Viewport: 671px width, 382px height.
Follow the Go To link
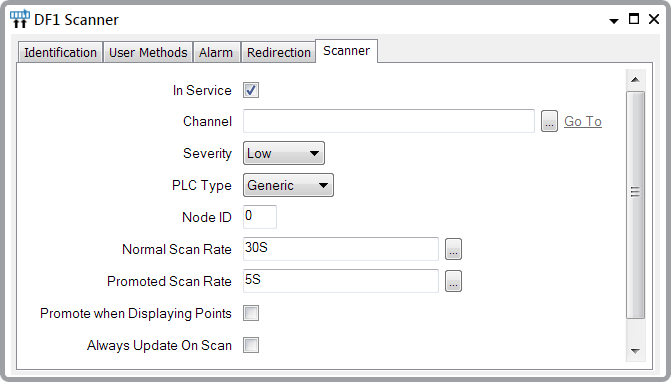point(583,121)
